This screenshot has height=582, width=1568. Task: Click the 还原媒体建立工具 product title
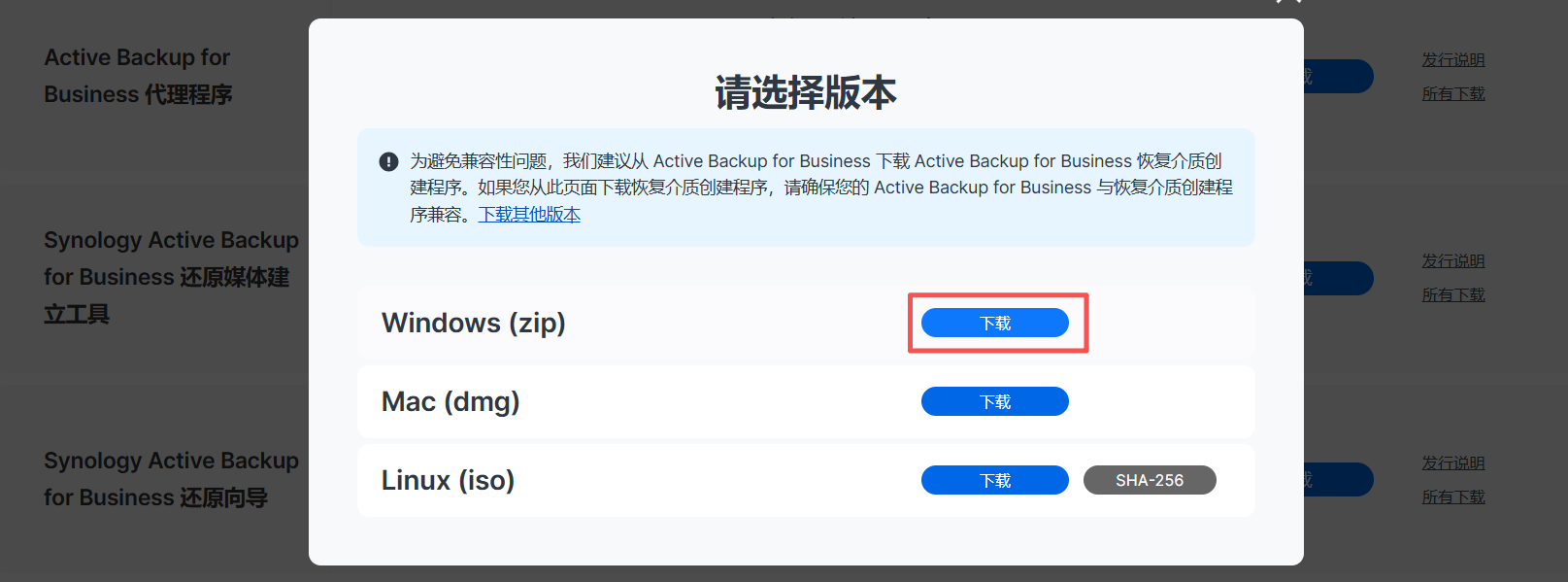(x=171, y=277)
